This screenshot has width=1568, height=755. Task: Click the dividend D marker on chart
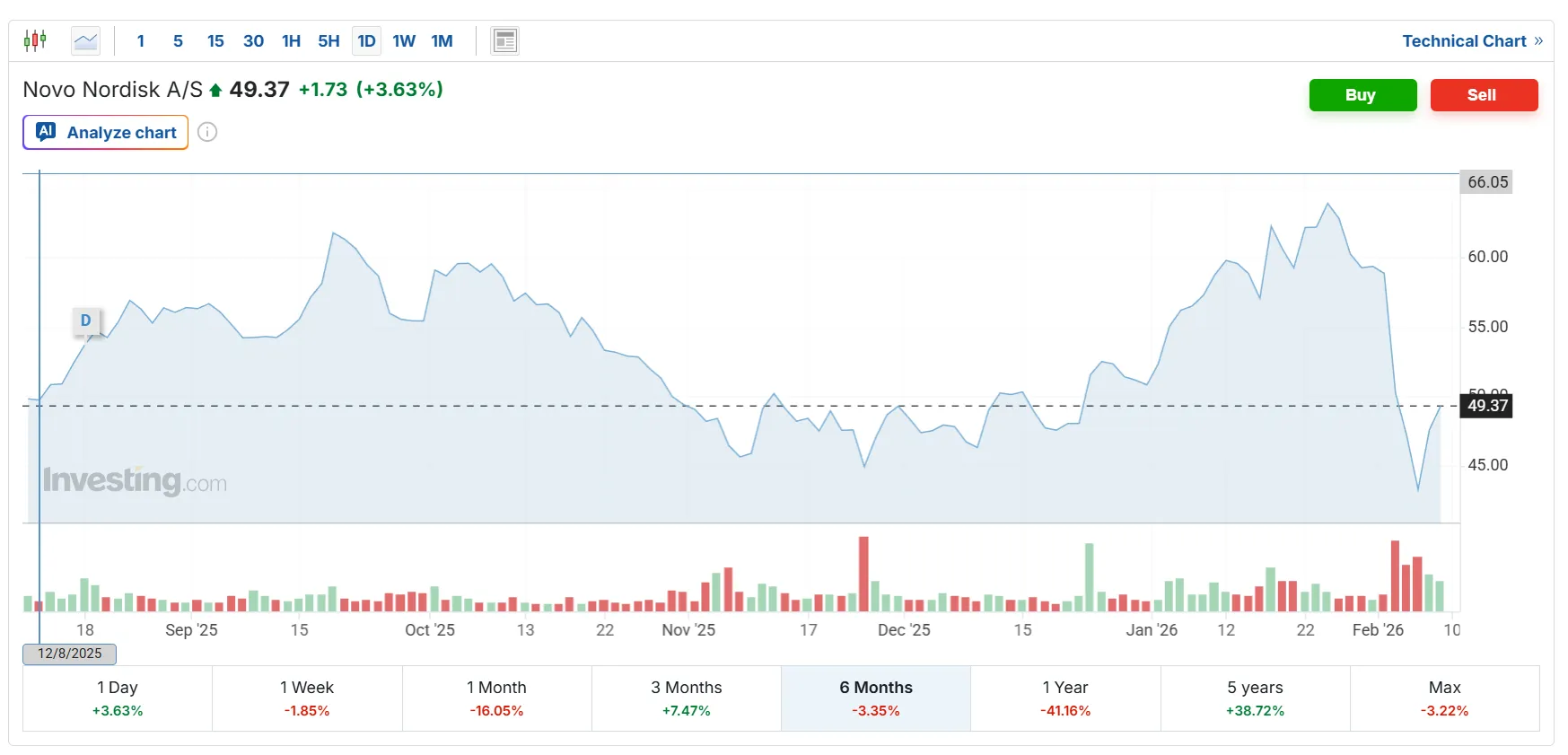pos(86,320)
